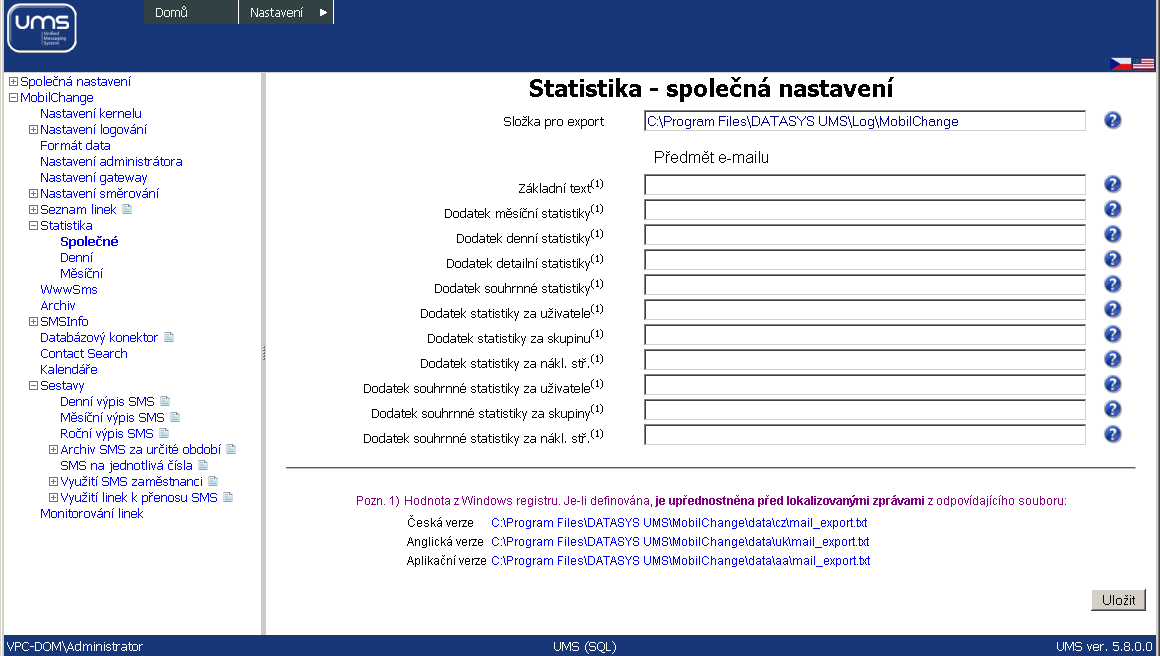Expand the Společná nastavení tree node

pos(13,81)
